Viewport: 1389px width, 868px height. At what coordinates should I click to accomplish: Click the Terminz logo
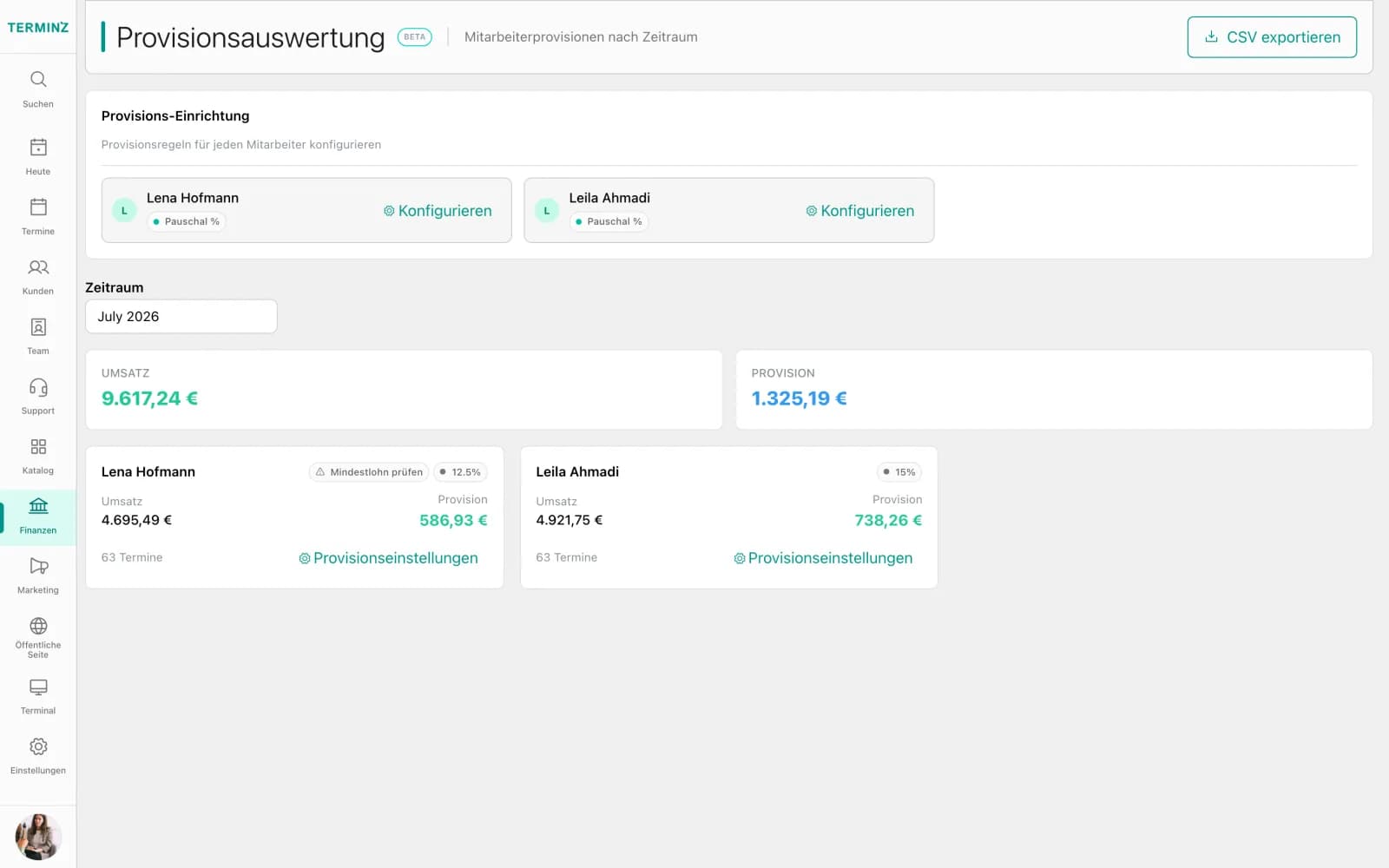tap(38, 28)
